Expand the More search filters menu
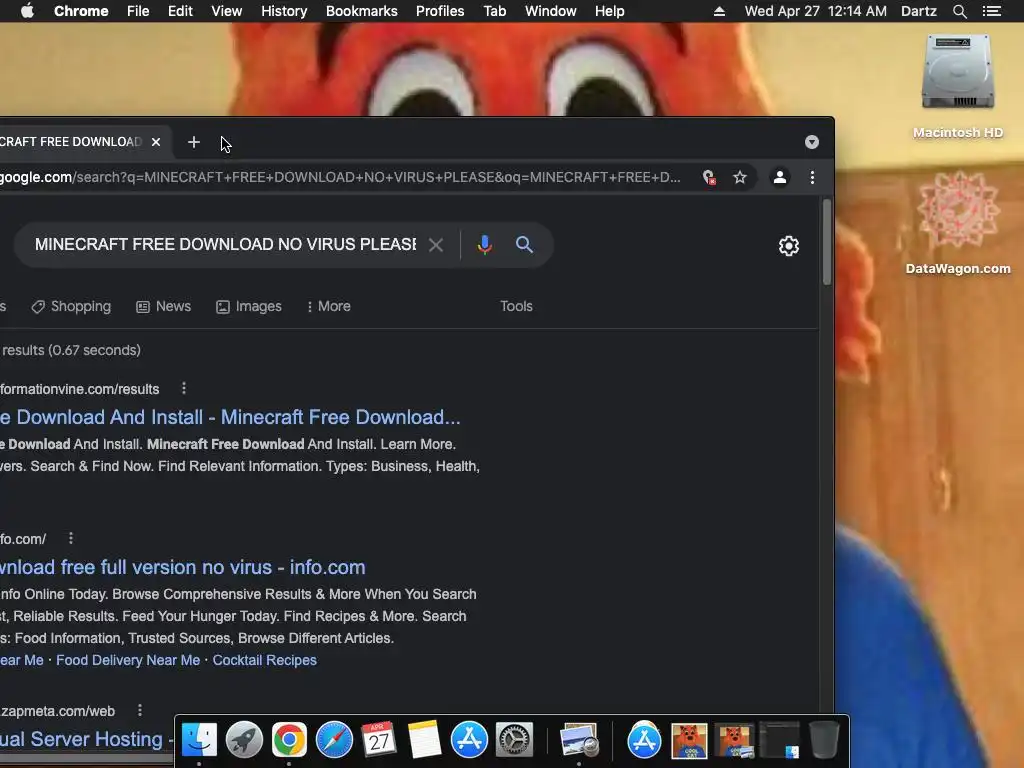 click(328, 306)
